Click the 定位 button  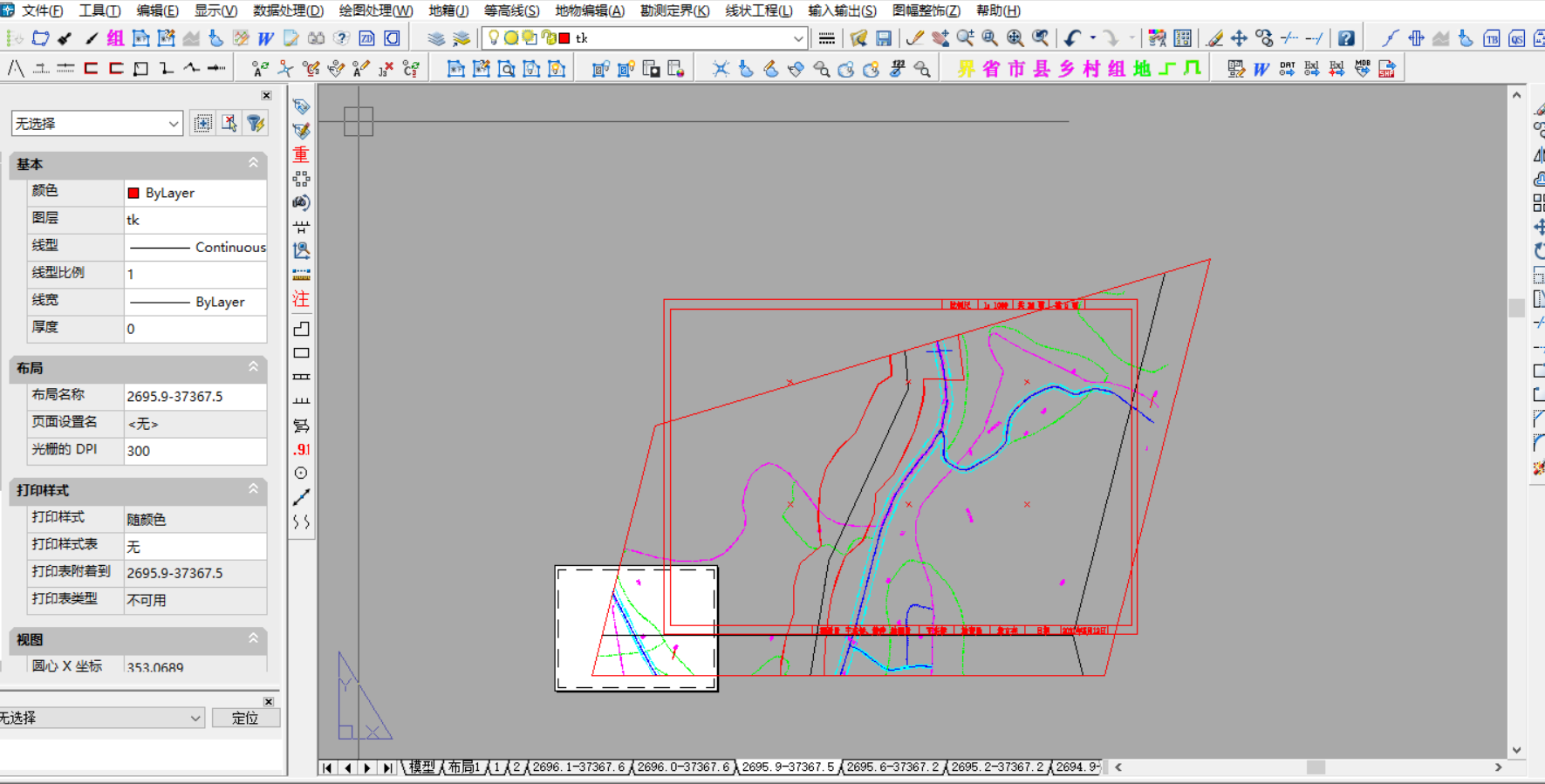click(x=245, y=718)
